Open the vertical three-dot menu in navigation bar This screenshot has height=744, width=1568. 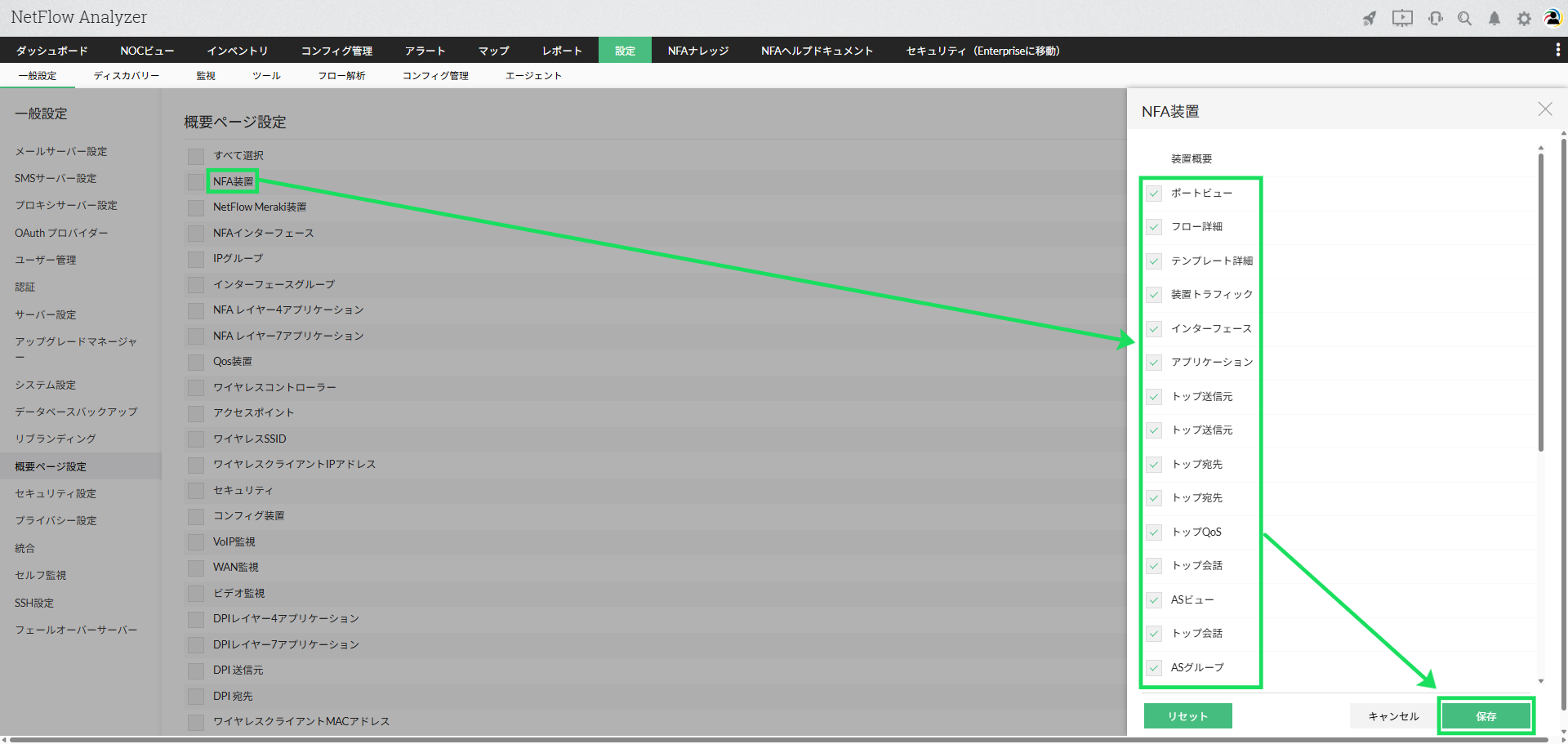coord(1557,51)
